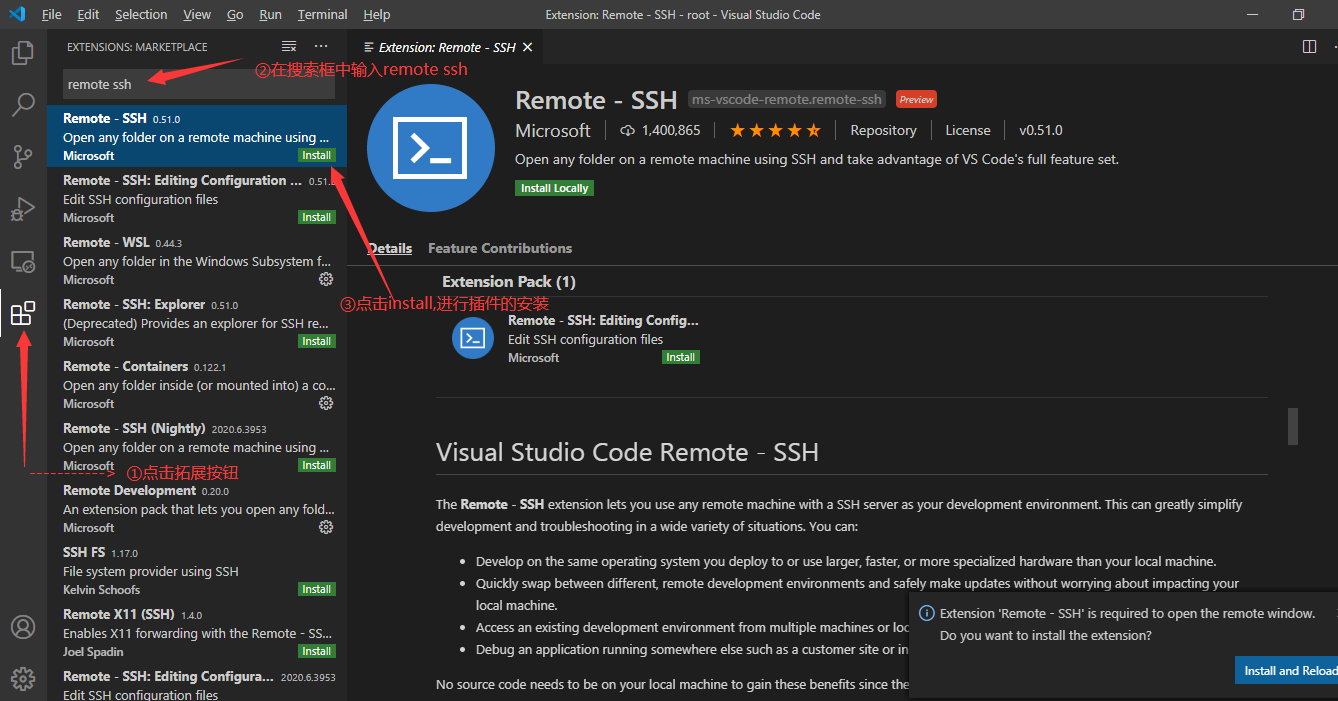
Task: Open the Manage gear for Remote - WSL
Action: pyautogui.click(x=325, y=280)
